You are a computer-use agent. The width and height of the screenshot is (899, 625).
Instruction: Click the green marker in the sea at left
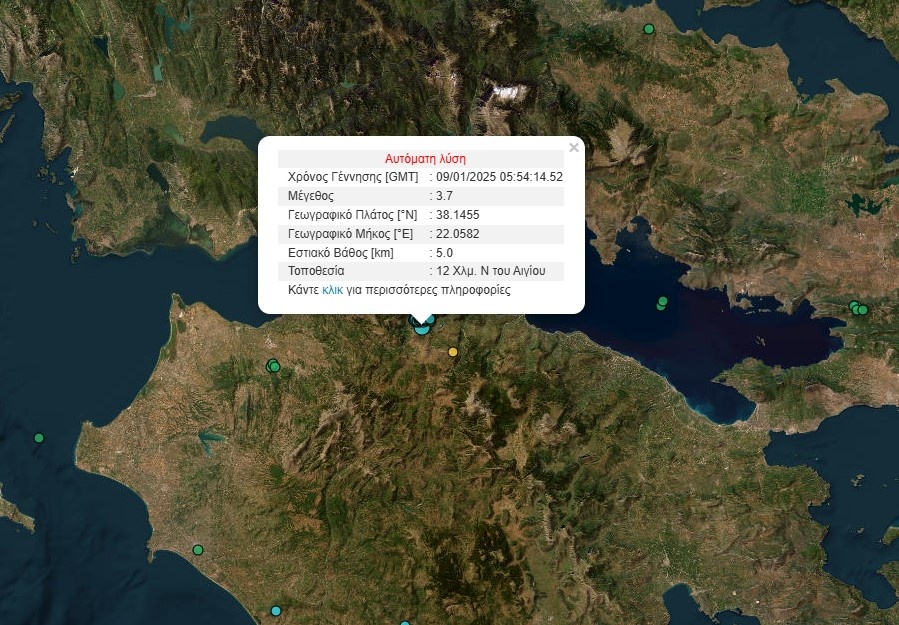(x=39, y=438)
